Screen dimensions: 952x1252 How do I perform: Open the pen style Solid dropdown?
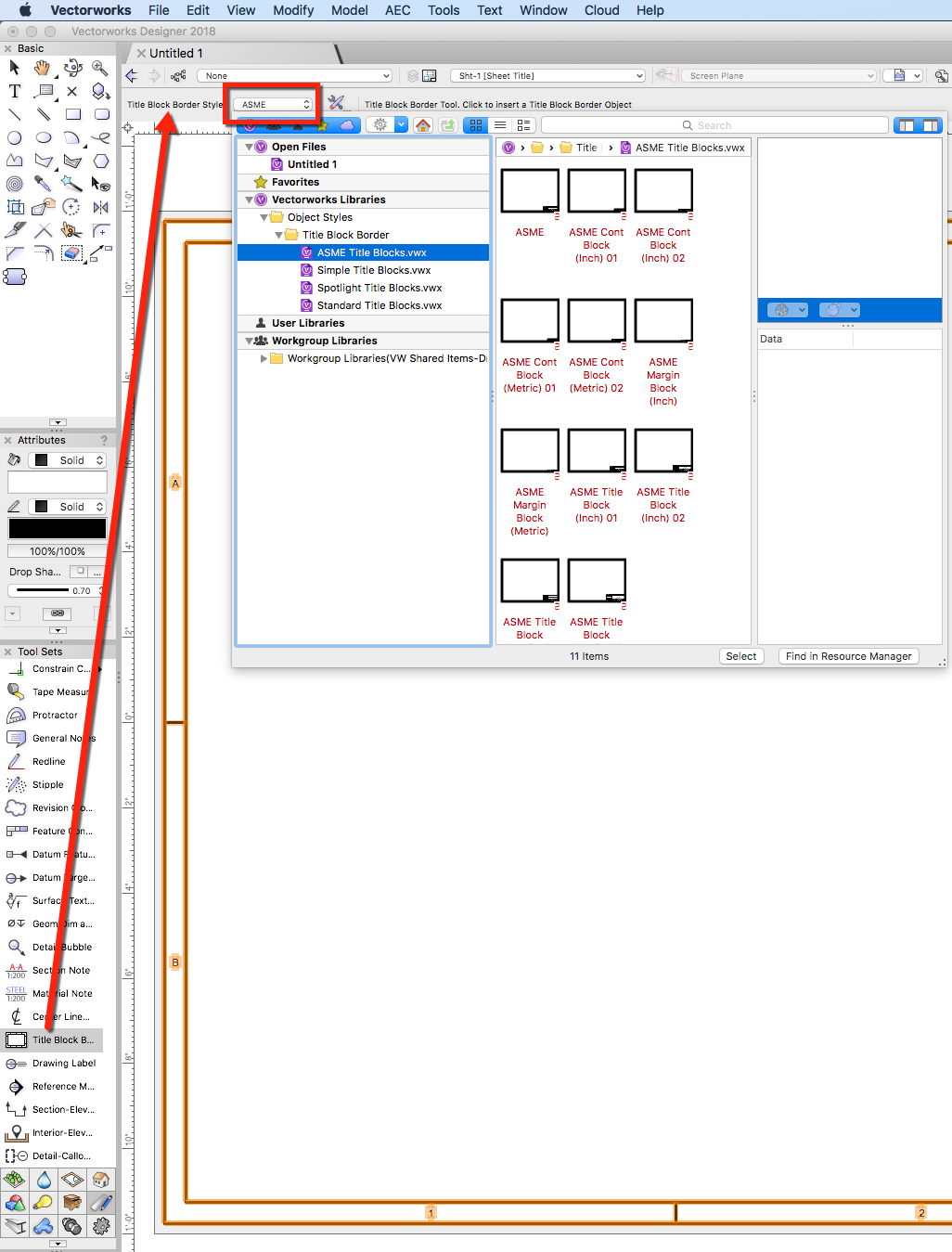67,507
